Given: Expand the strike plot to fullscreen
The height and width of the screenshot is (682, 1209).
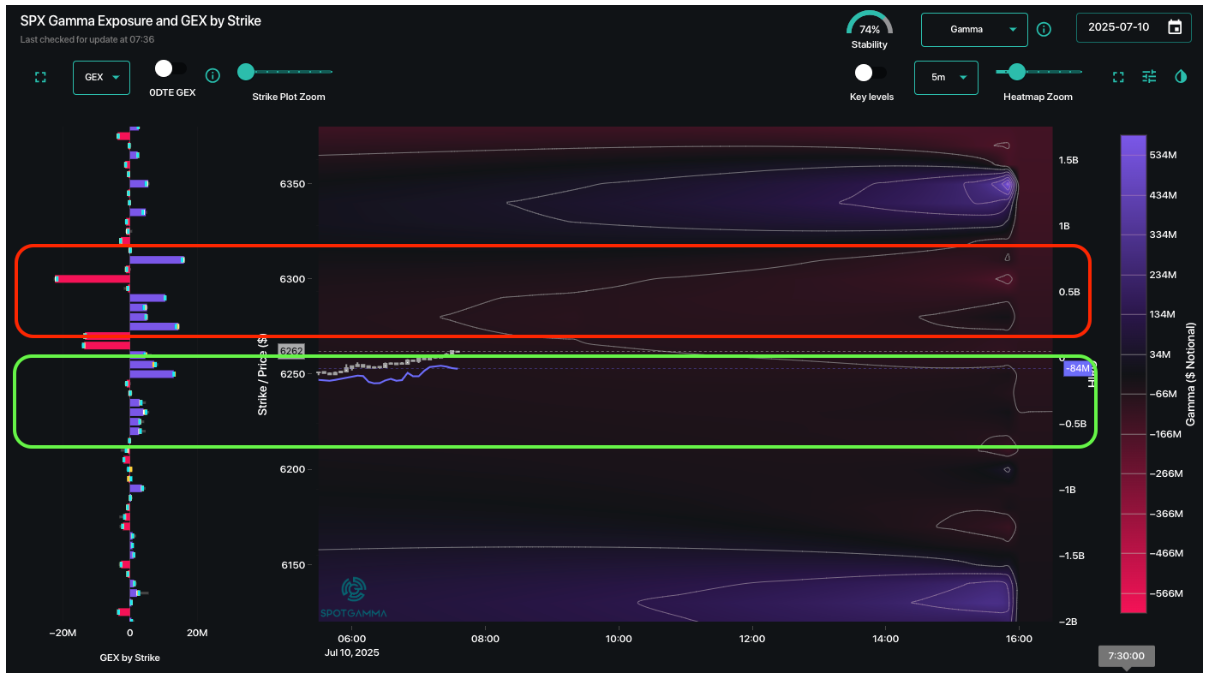Looking at the screenshot, I should [x=41, y=77].
